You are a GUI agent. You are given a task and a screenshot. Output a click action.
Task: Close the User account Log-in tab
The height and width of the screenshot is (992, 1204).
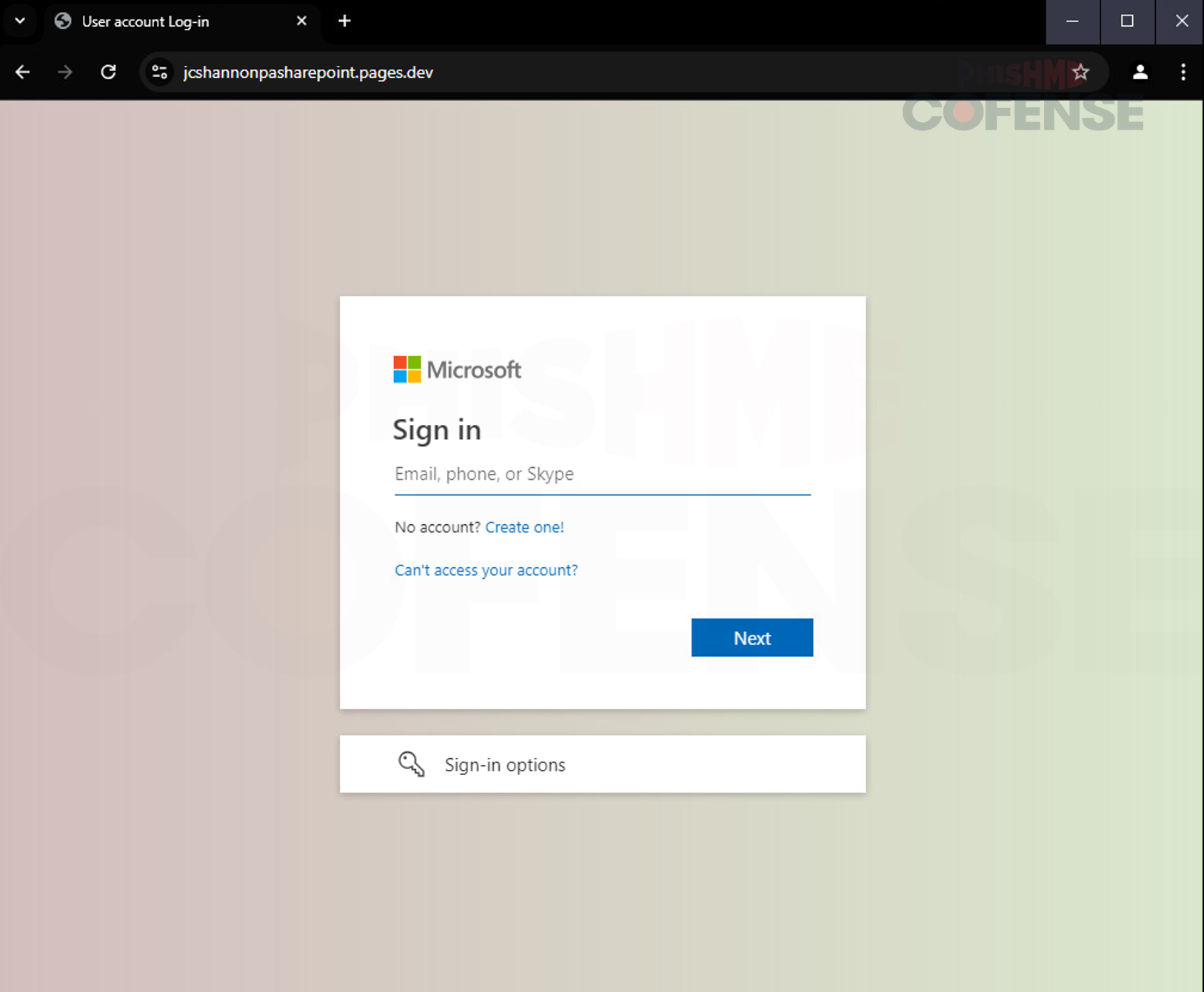click(301, 21)
